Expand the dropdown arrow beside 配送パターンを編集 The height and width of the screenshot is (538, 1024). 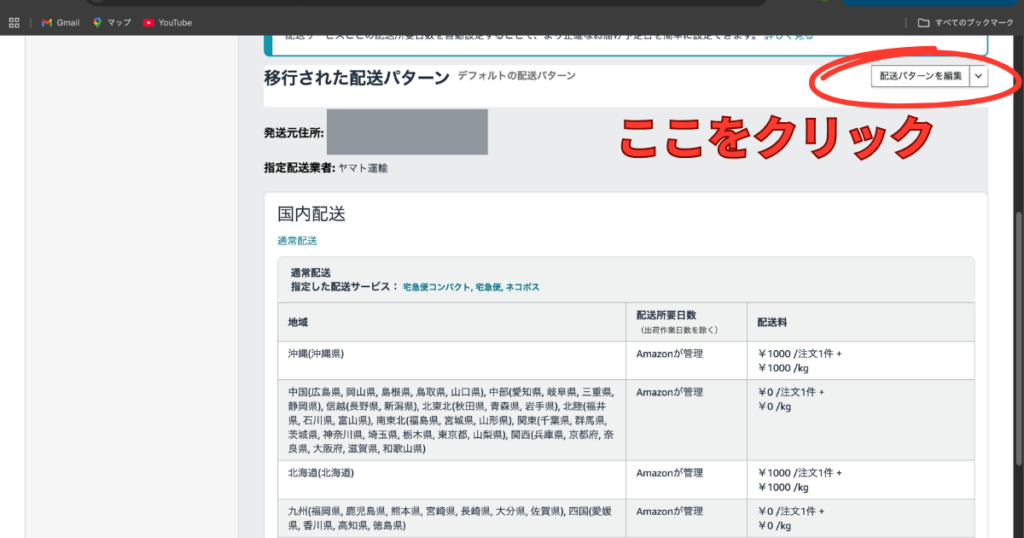(978, 76)
